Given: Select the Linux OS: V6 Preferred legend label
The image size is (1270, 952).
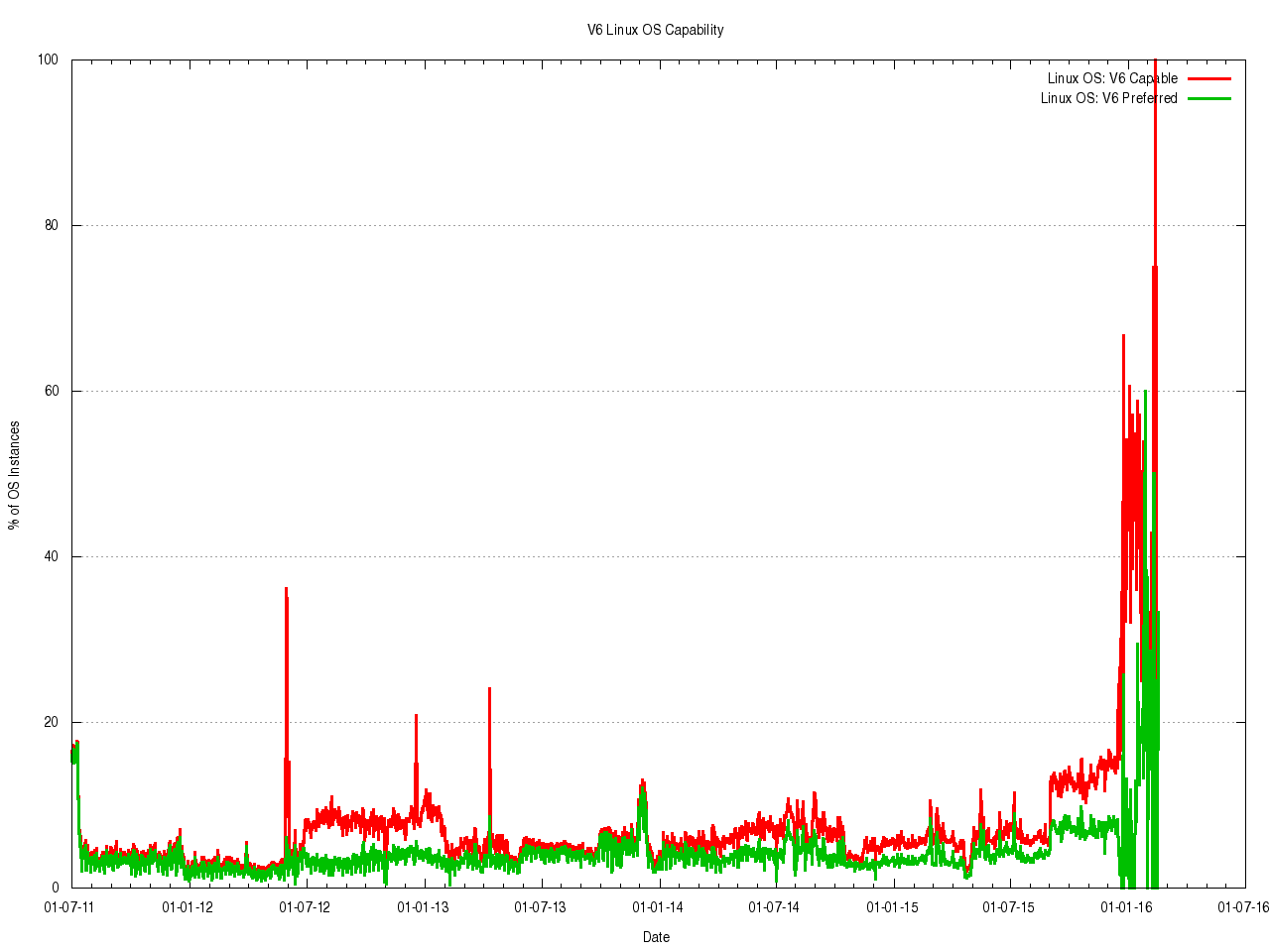Looking at the screenshot, I should coord(1108,98).
